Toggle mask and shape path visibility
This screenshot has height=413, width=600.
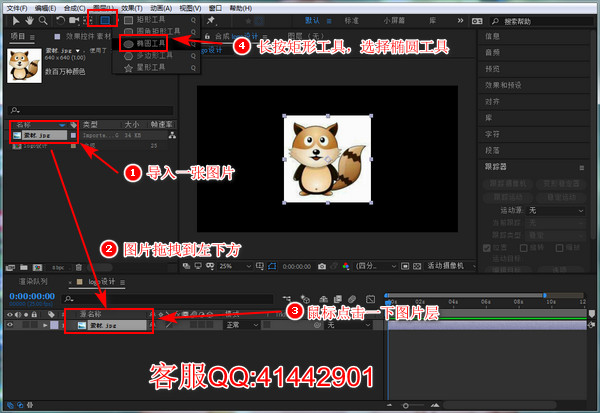pyautogui.click(x=272, y=266)
